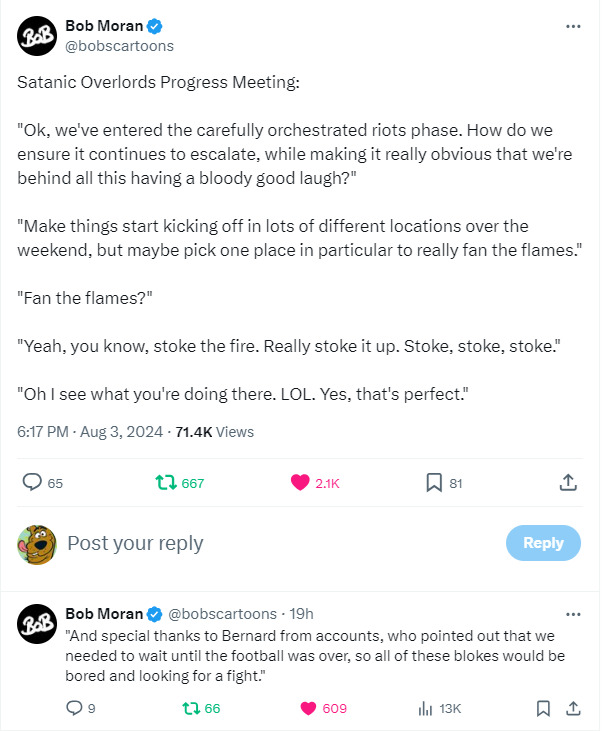The height and width of the screenshot is (731, 602).
Task: Click the verified badge beside Bob Moran
Action: coord(156,26)
